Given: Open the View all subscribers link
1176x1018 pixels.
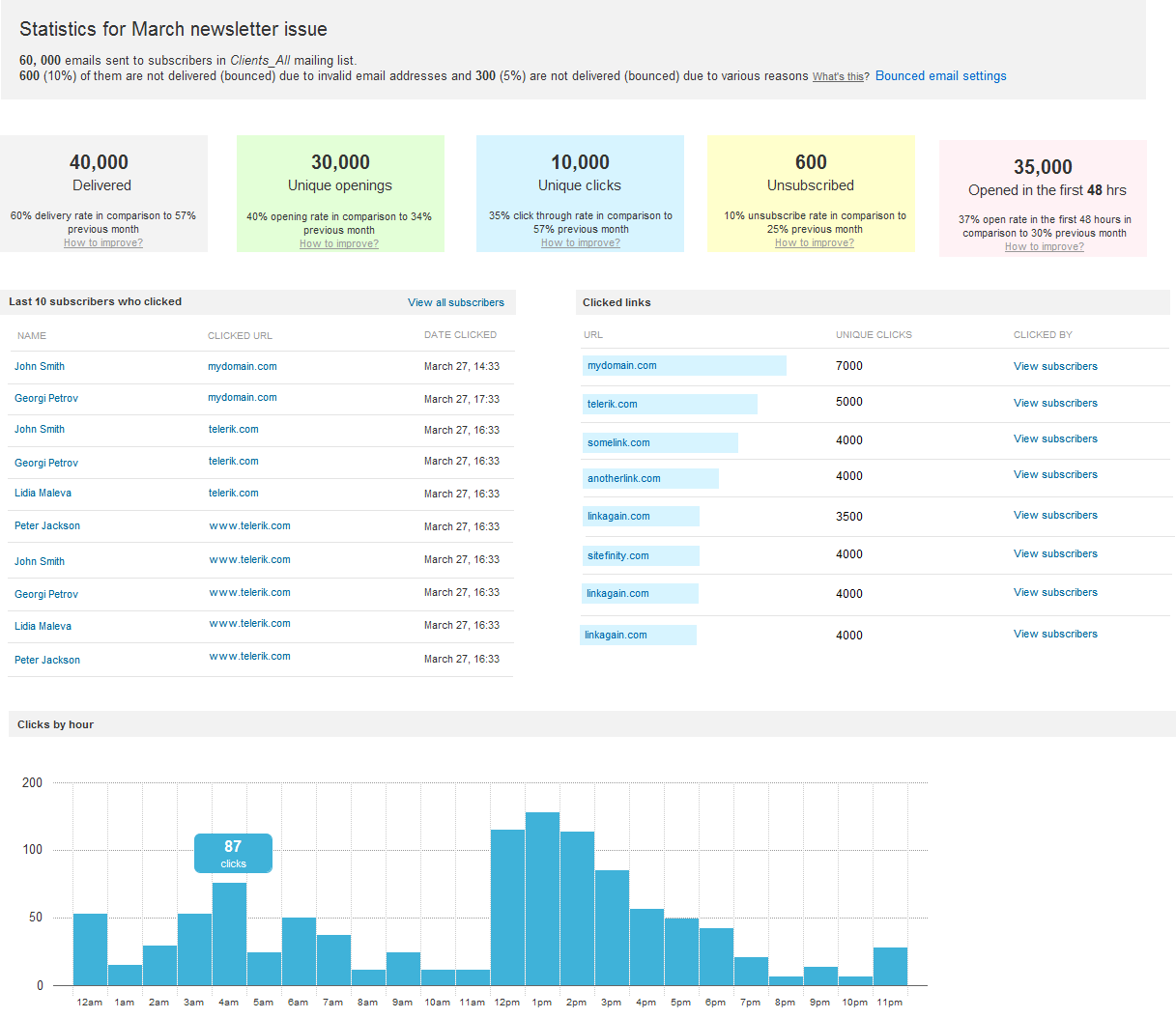Looking at the screenshot, I should (x=455, y=302).
